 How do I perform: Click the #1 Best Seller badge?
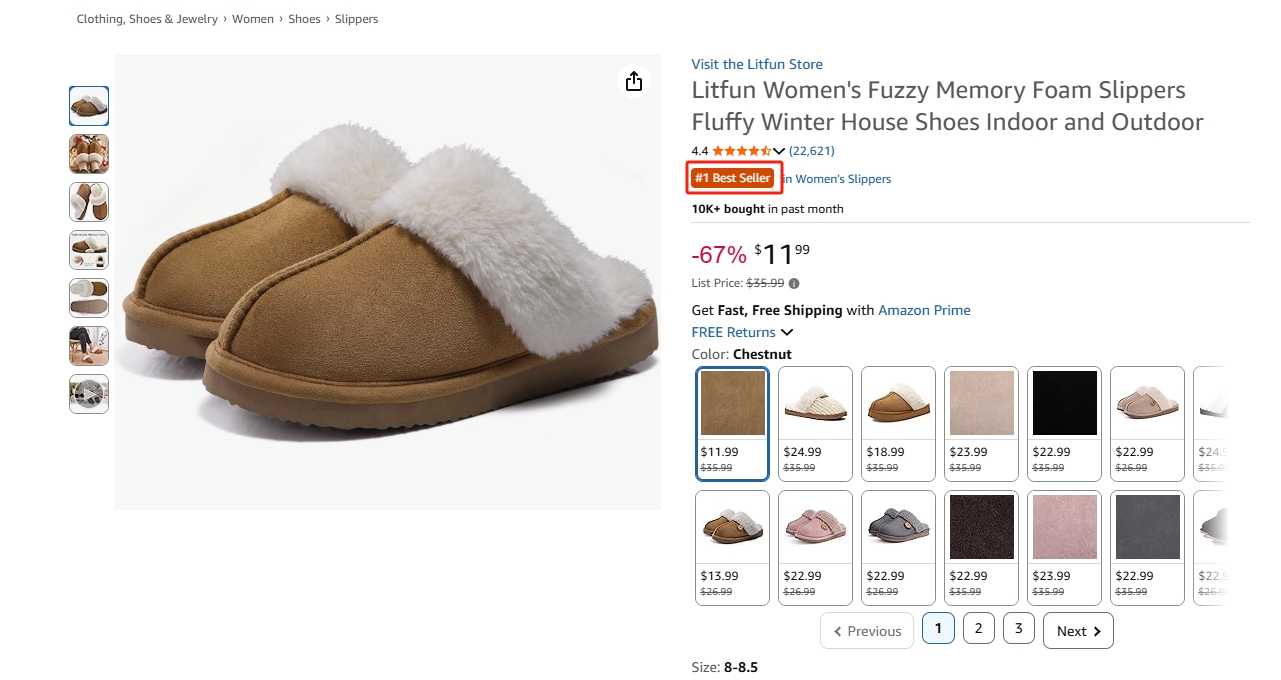coord(733,178)
